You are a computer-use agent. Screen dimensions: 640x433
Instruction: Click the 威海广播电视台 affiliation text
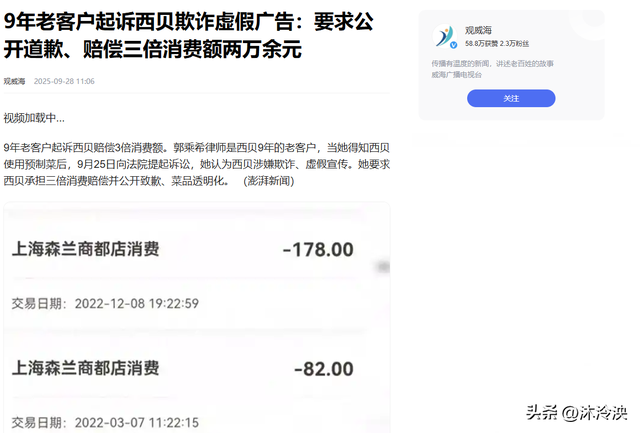pos(457,75)
